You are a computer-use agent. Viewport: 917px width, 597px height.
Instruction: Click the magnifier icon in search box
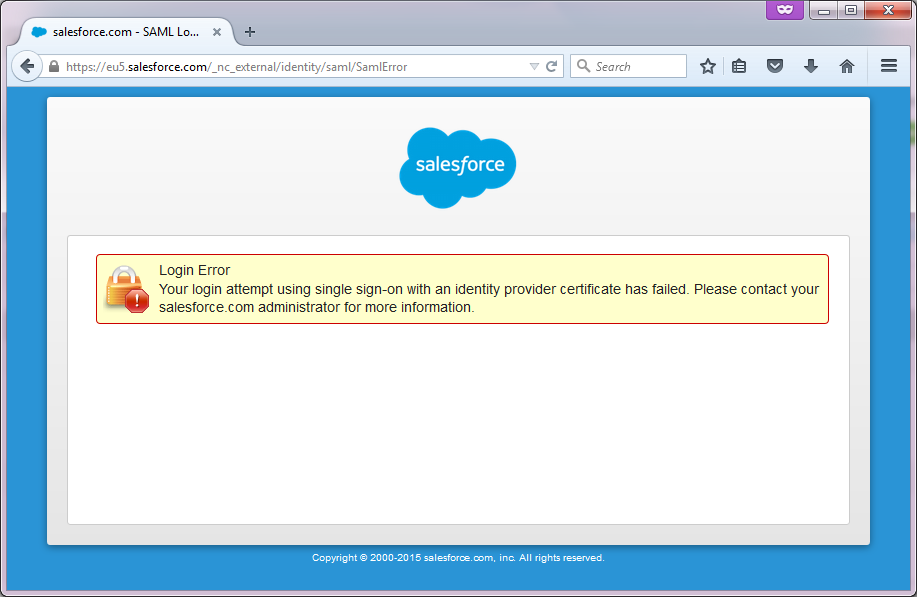(x=583, y=67)
